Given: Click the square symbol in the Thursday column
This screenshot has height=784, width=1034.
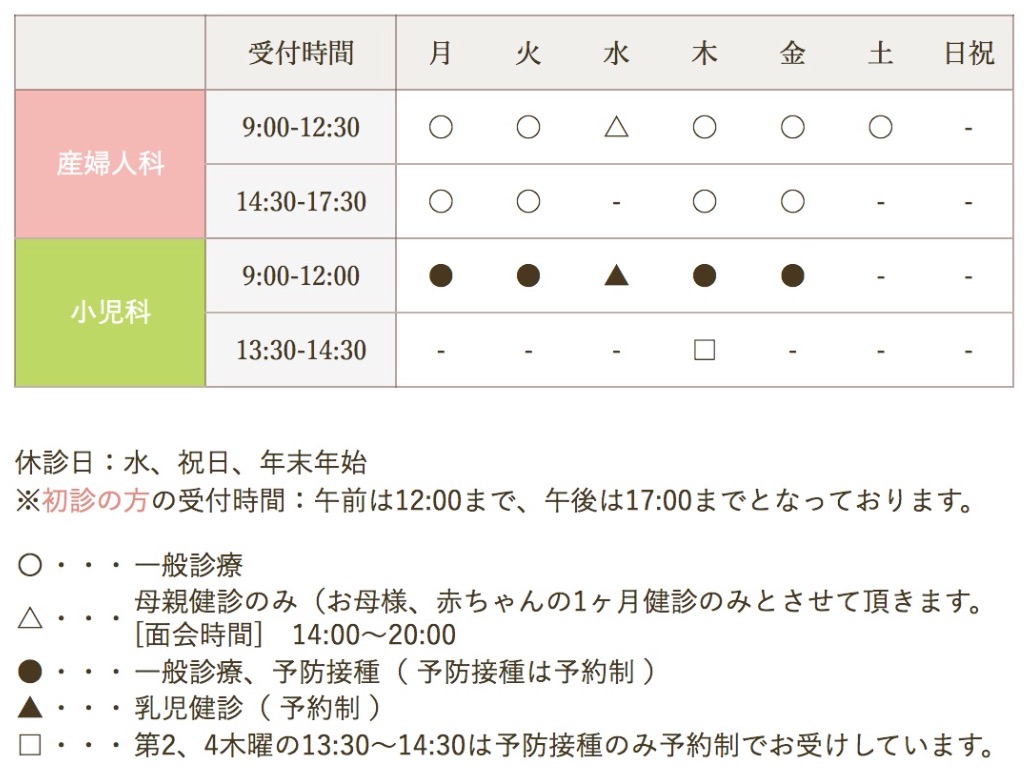Looking at the screenshot, I should pyautogui.click(x=704, y=350).
